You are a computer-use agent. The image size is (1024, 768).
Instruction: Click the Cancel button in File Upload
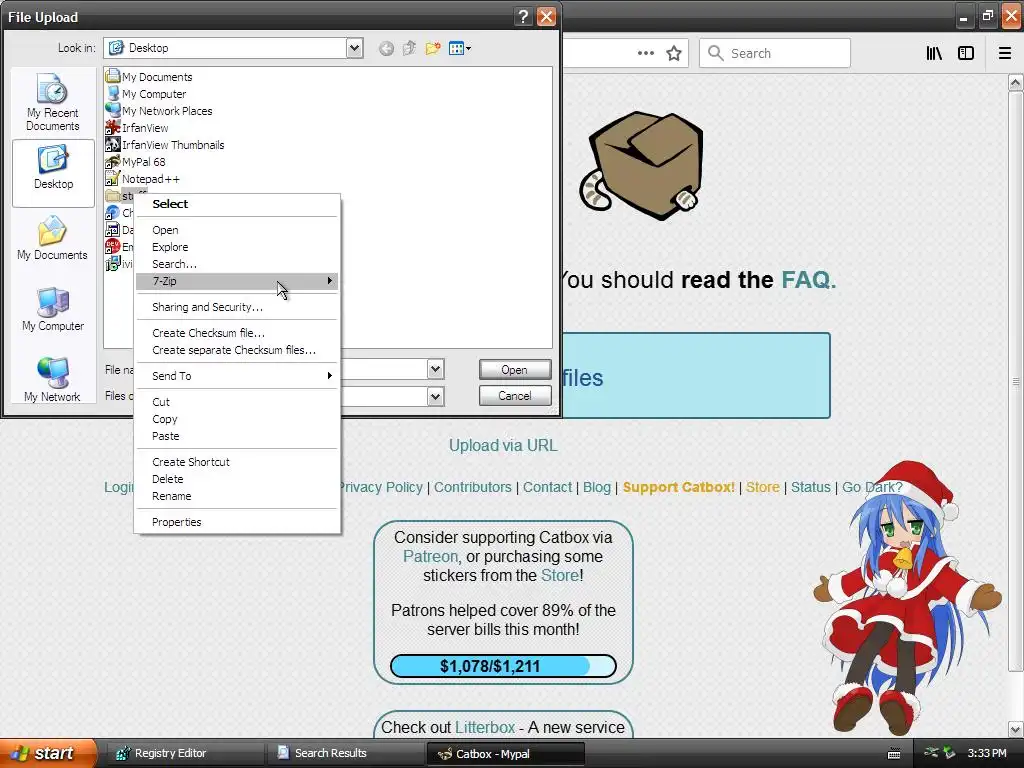tap(515, 396)
